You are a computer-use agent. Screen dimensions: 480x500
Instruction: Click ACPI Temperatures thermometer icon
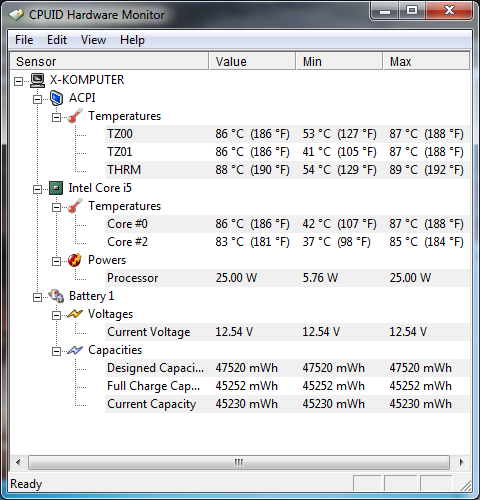click(75, 116)
